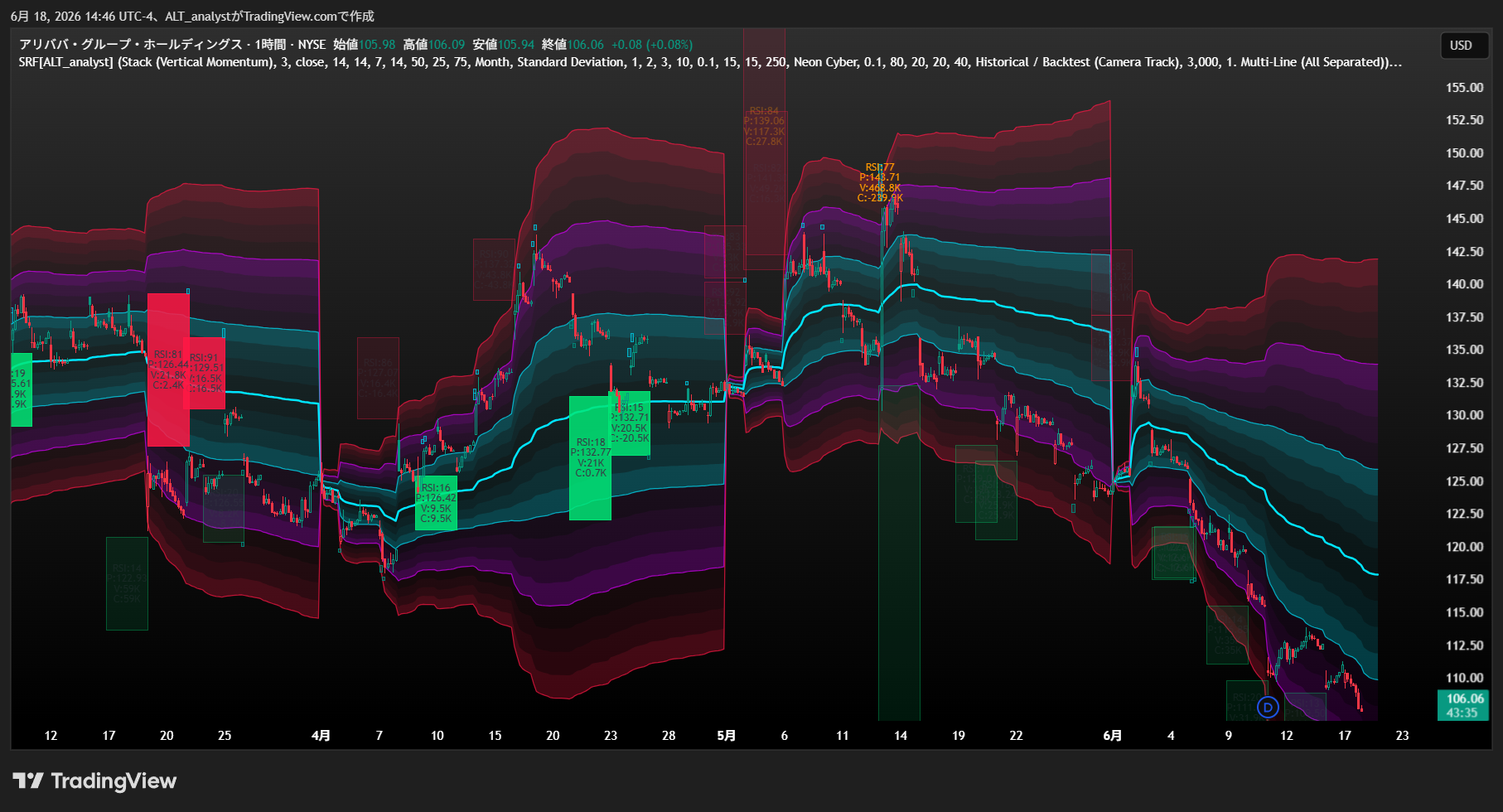Click the 14 date axis label
1503x812 pixels.
pyautogui.click(x=901, y=736)
